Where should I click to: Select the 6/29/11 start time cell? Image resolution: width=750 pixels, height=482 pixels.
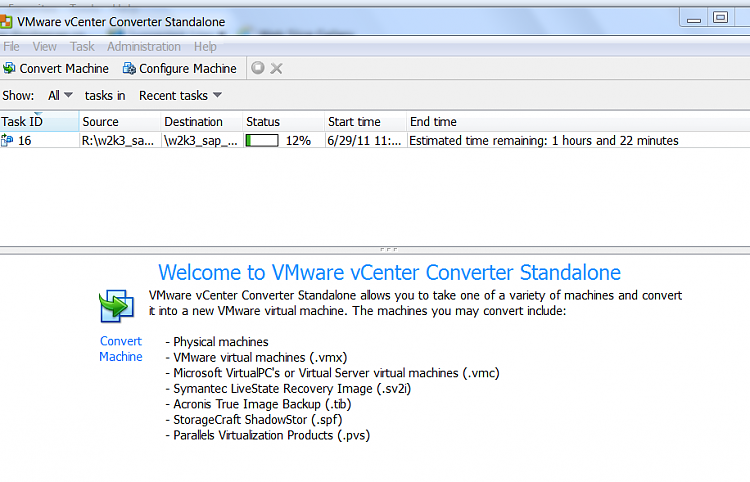point(366,141)
